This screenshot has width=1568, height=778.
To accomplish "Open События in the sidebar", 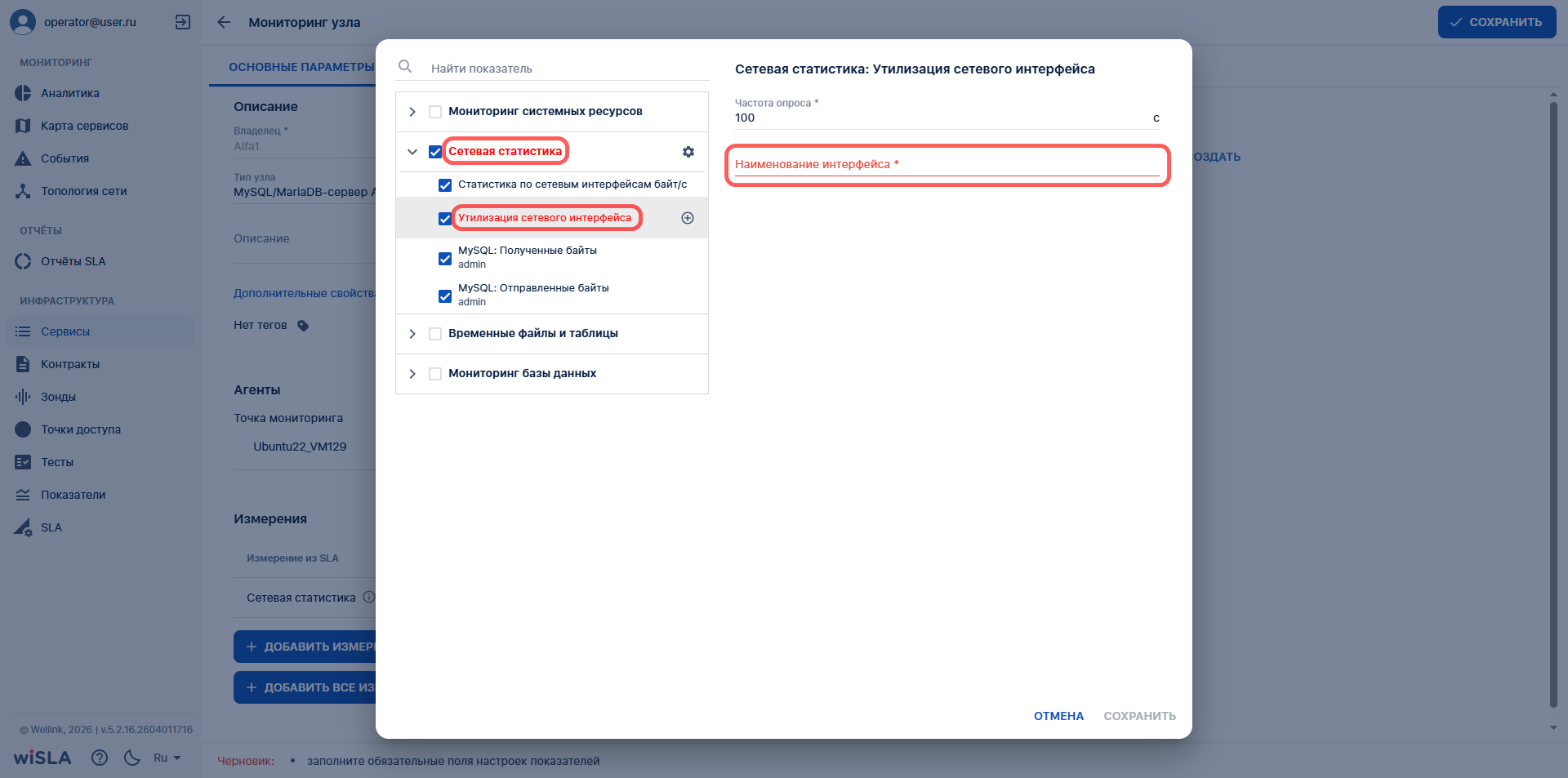I will click(x=65, y=158).
